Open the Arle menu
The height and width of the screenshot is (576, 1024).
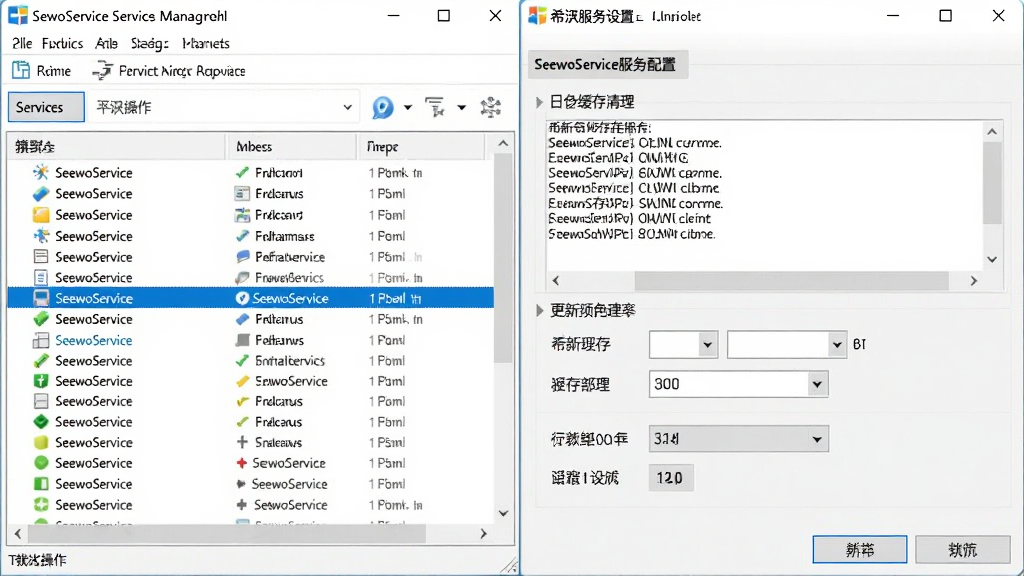coord(106,43)
